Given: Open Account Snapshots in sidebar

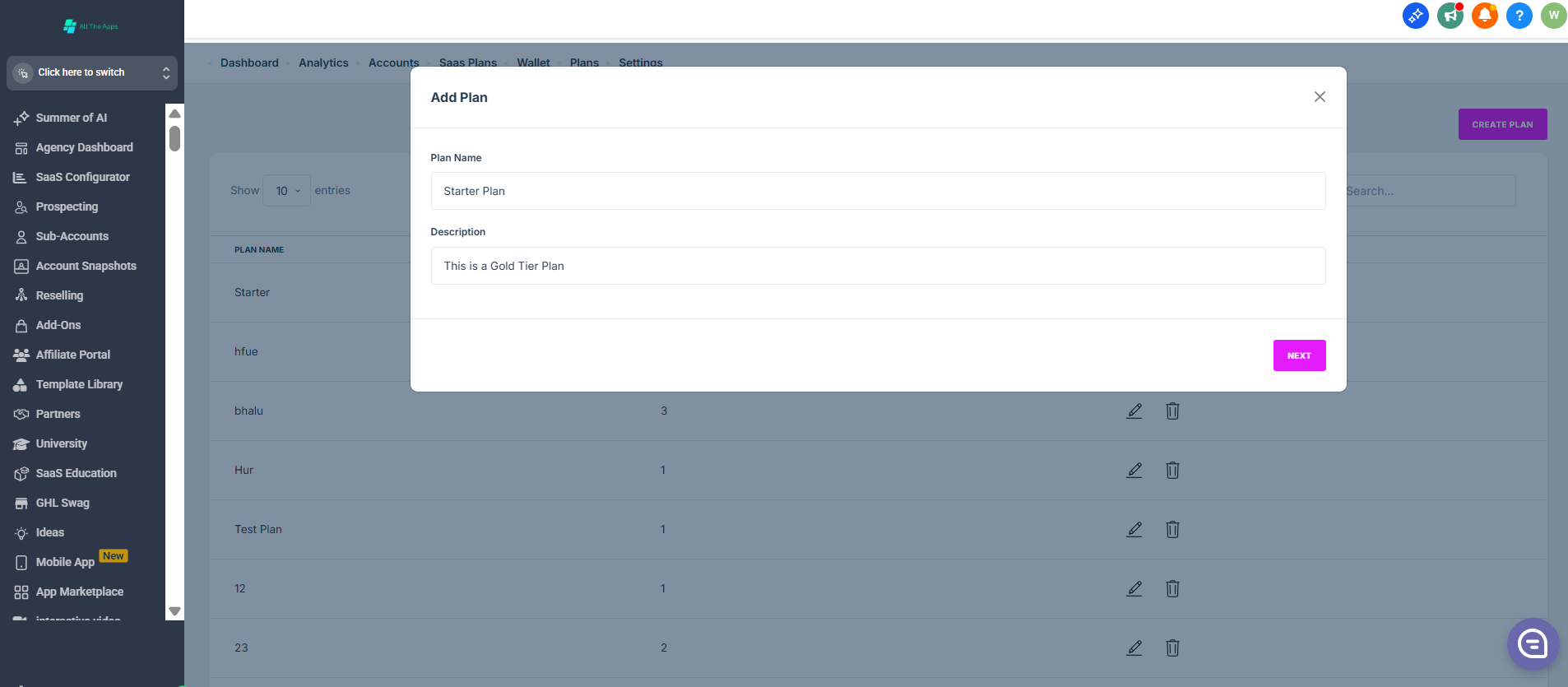Looking at the screenshot, I should point(86,266).
